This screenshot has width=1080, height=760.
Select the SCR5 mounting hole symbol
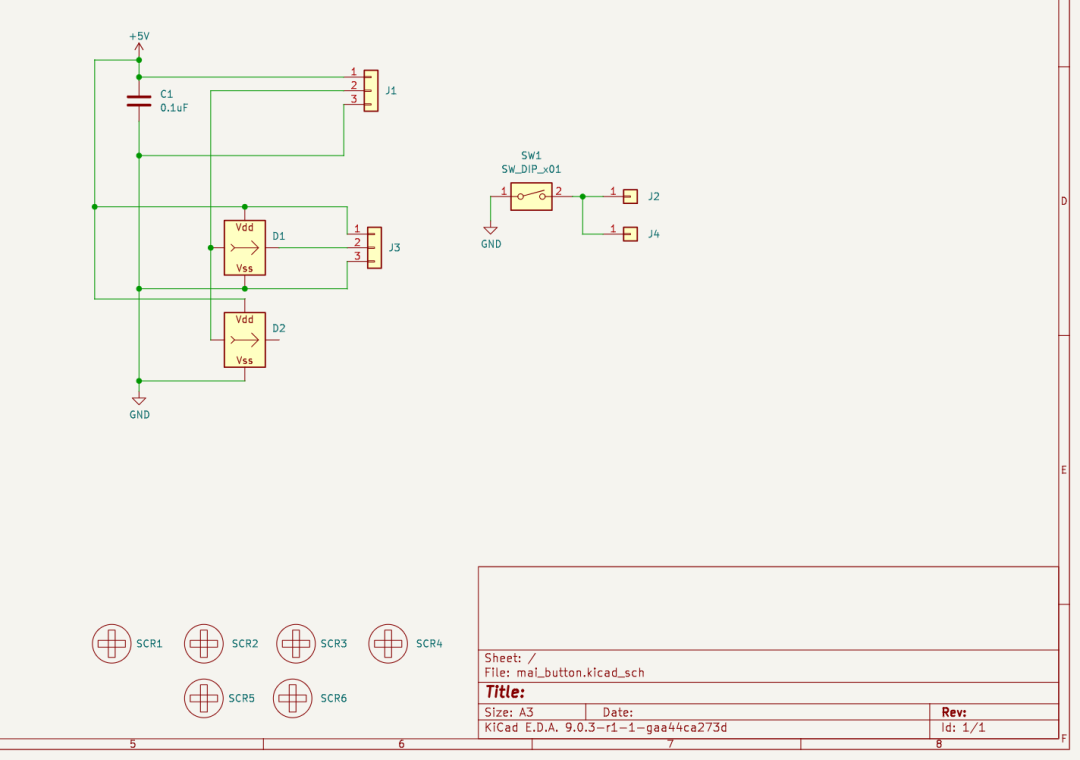(204, 698)
